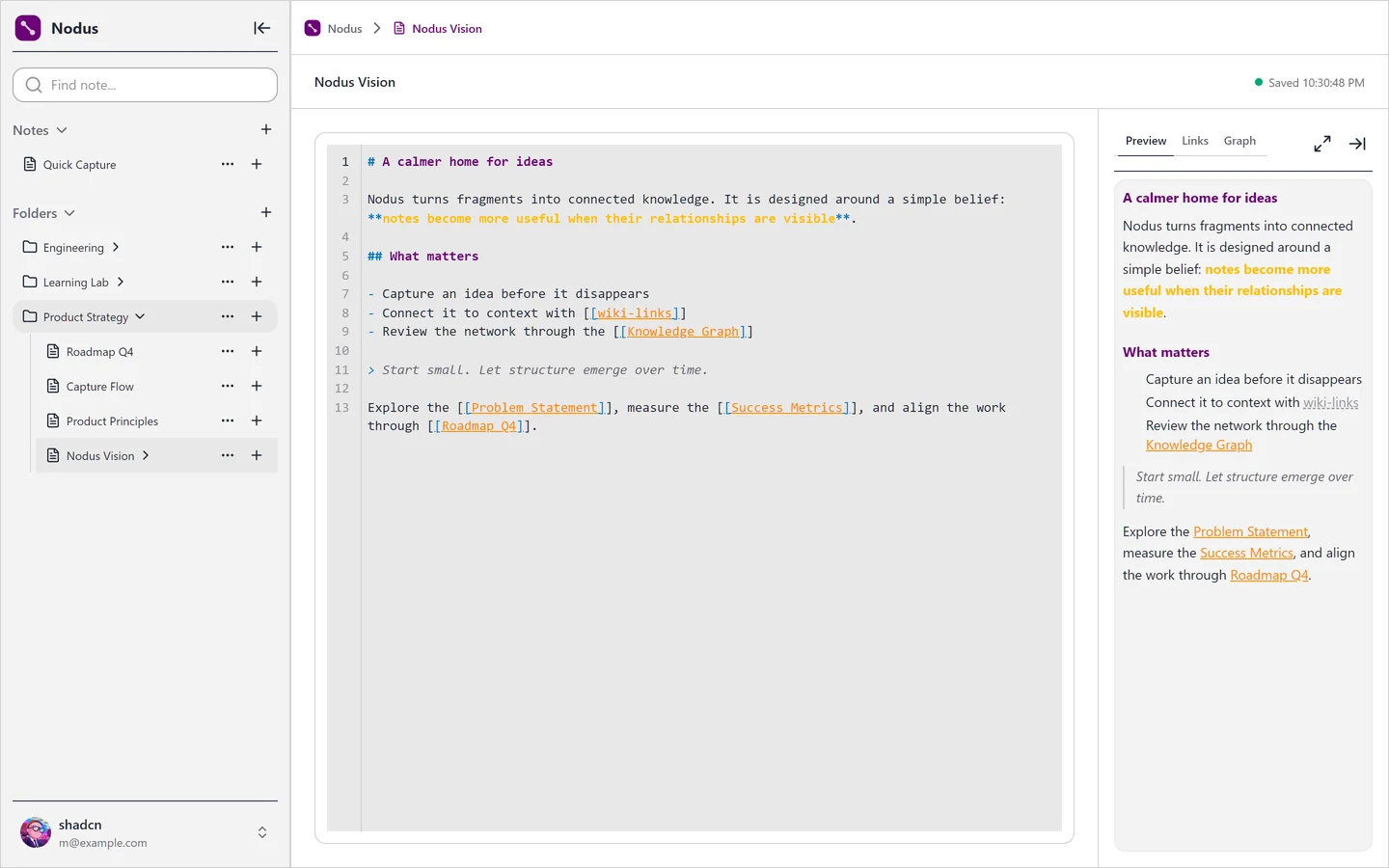Open Learning Lab more options menu
1389x868 pixels.
[228, 282]
